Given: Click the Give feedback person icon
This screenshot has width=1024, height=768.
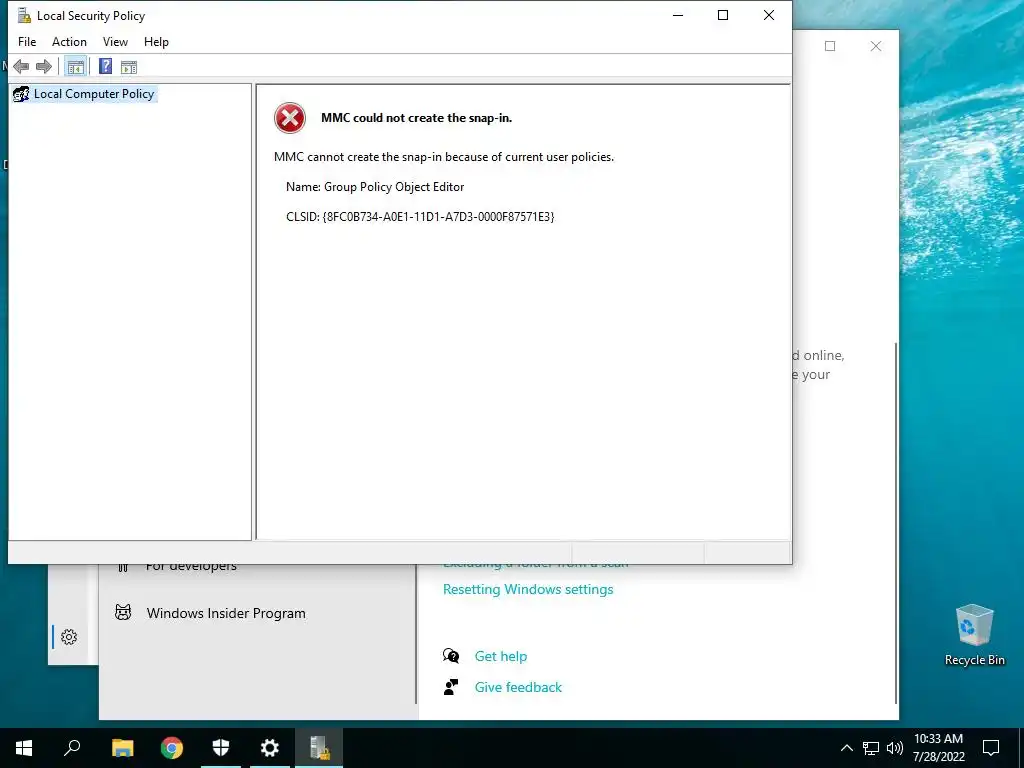Looking at the screenshot, I should [451, 687].
